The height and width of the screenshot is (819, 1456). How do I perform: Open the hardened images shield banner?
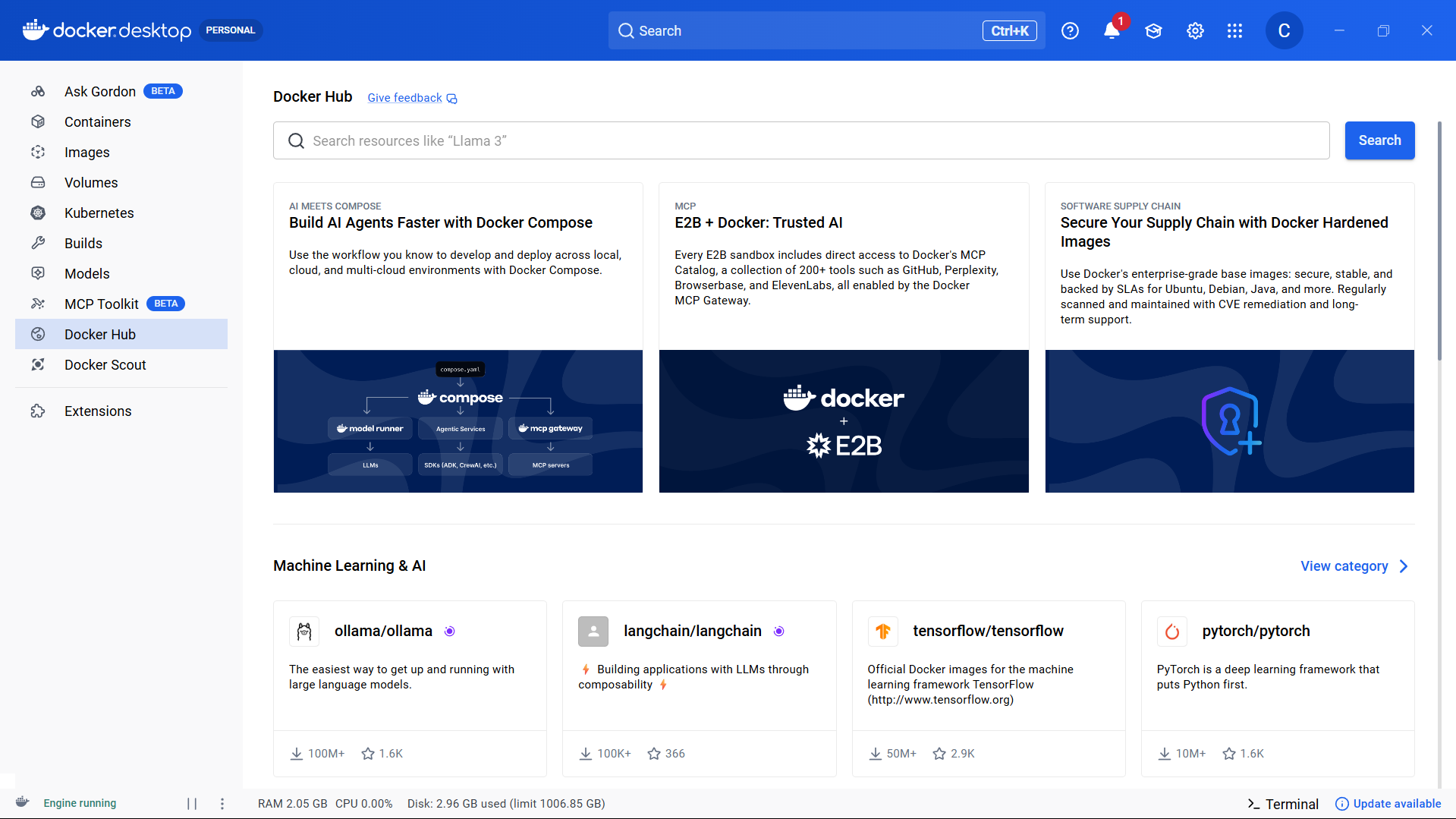1230,421
